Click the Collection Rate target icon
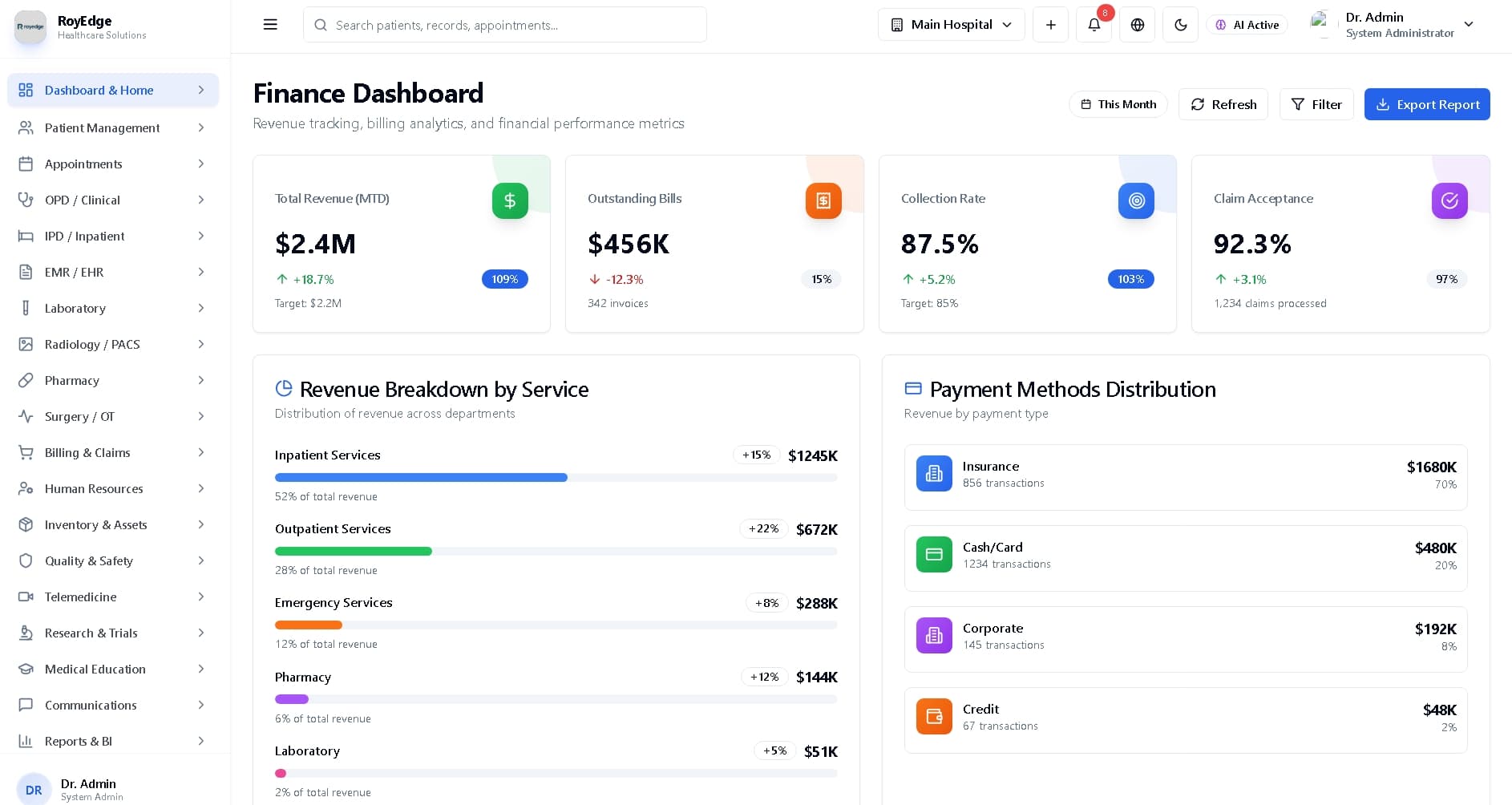 pos(1136,200)
